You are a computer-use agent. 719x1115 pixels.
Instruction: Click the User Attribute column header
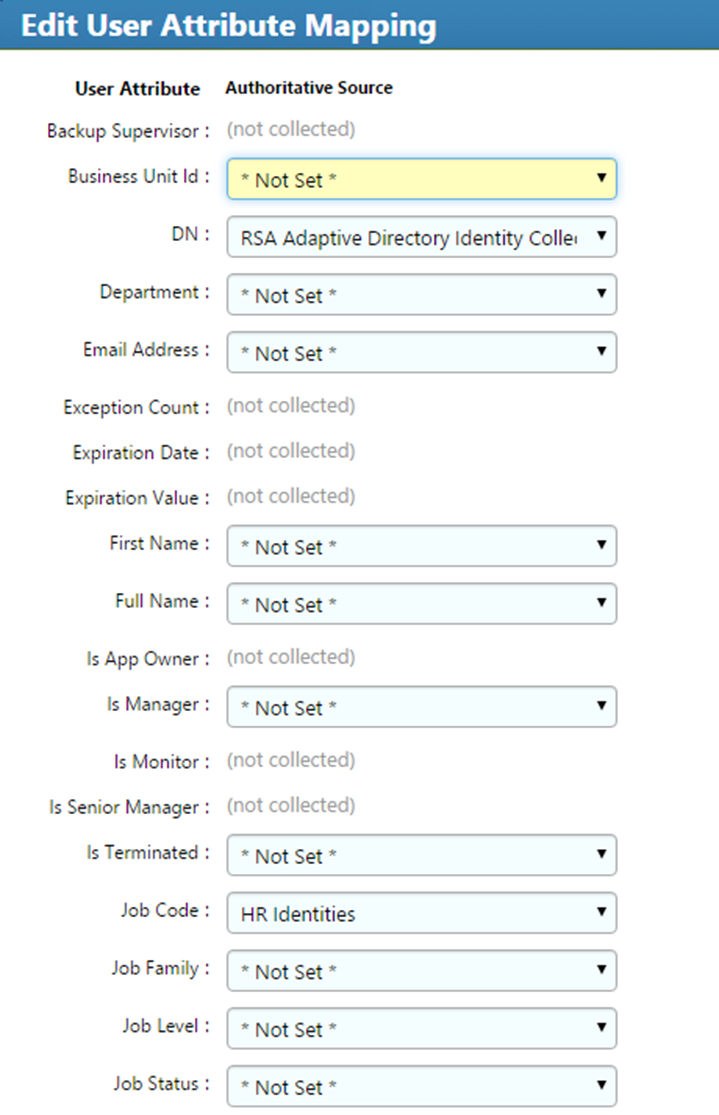click(x=137, y=89)
